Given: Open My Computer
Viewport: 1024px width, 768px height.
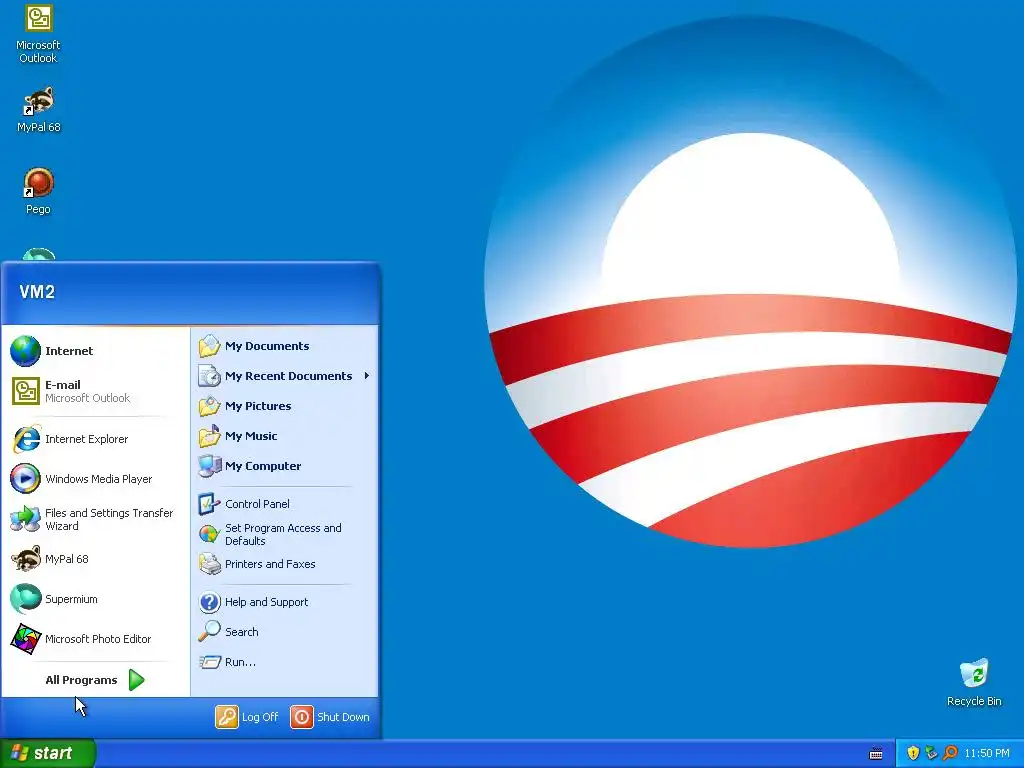Looking at the screenshot, I should pyautogui.click(x=285, y=466).
